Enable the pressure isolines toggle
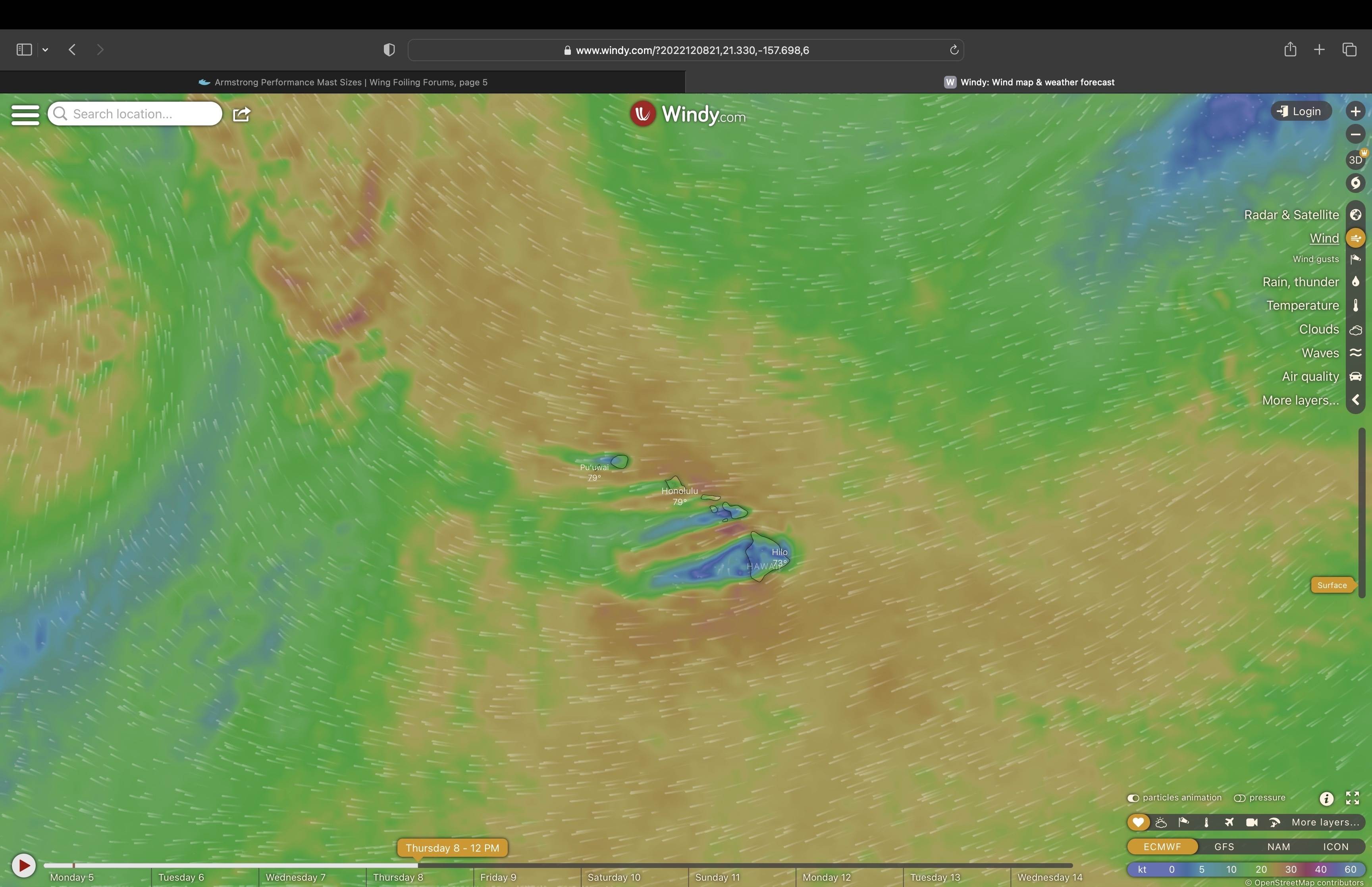This screenshot has width=1372, height=887. (1239, 798)
